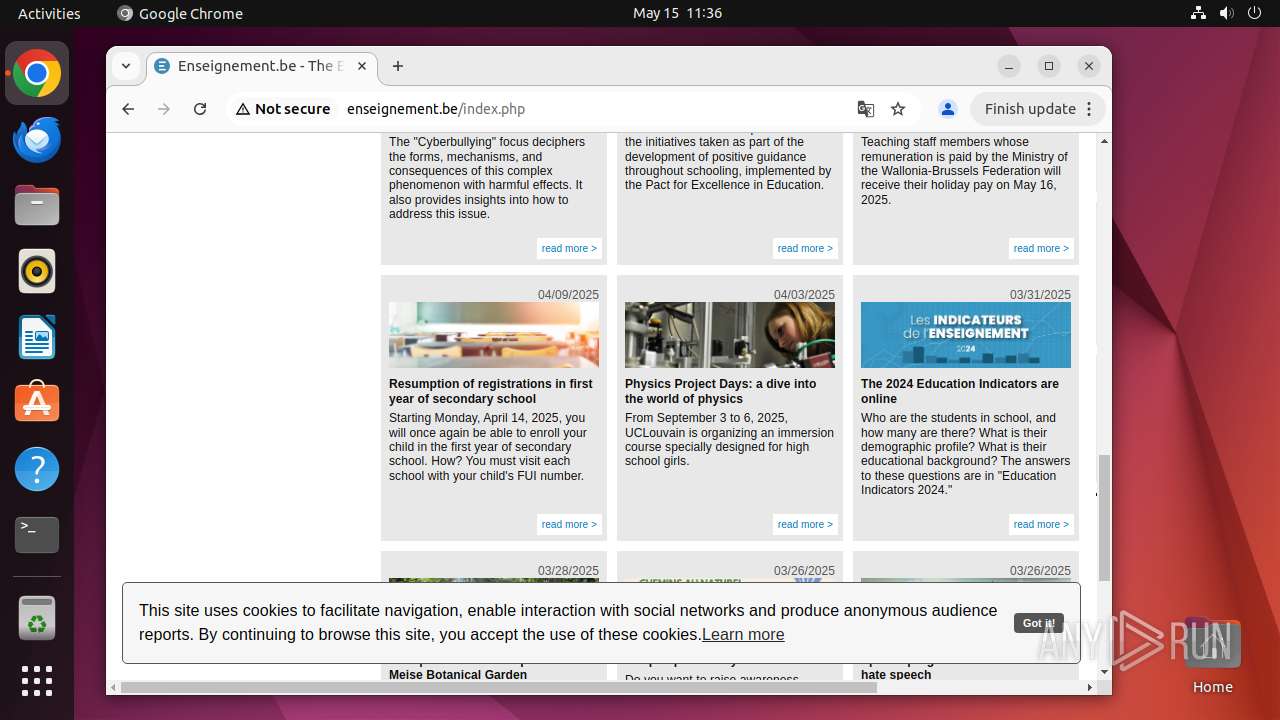The image size is (1280, 720).
Task: Open Rhythmbox music player in dock
Action: point(37,271)
